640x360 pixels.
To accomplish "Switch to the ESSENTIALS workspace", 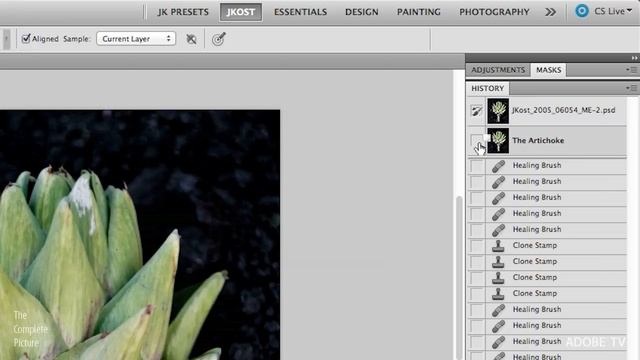I will click(x=300, y=12).
